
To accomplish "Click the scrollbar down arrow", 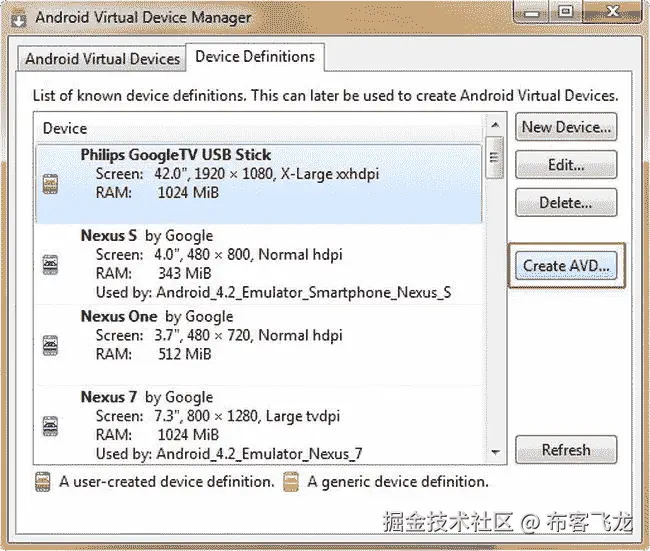I will 495,452.
